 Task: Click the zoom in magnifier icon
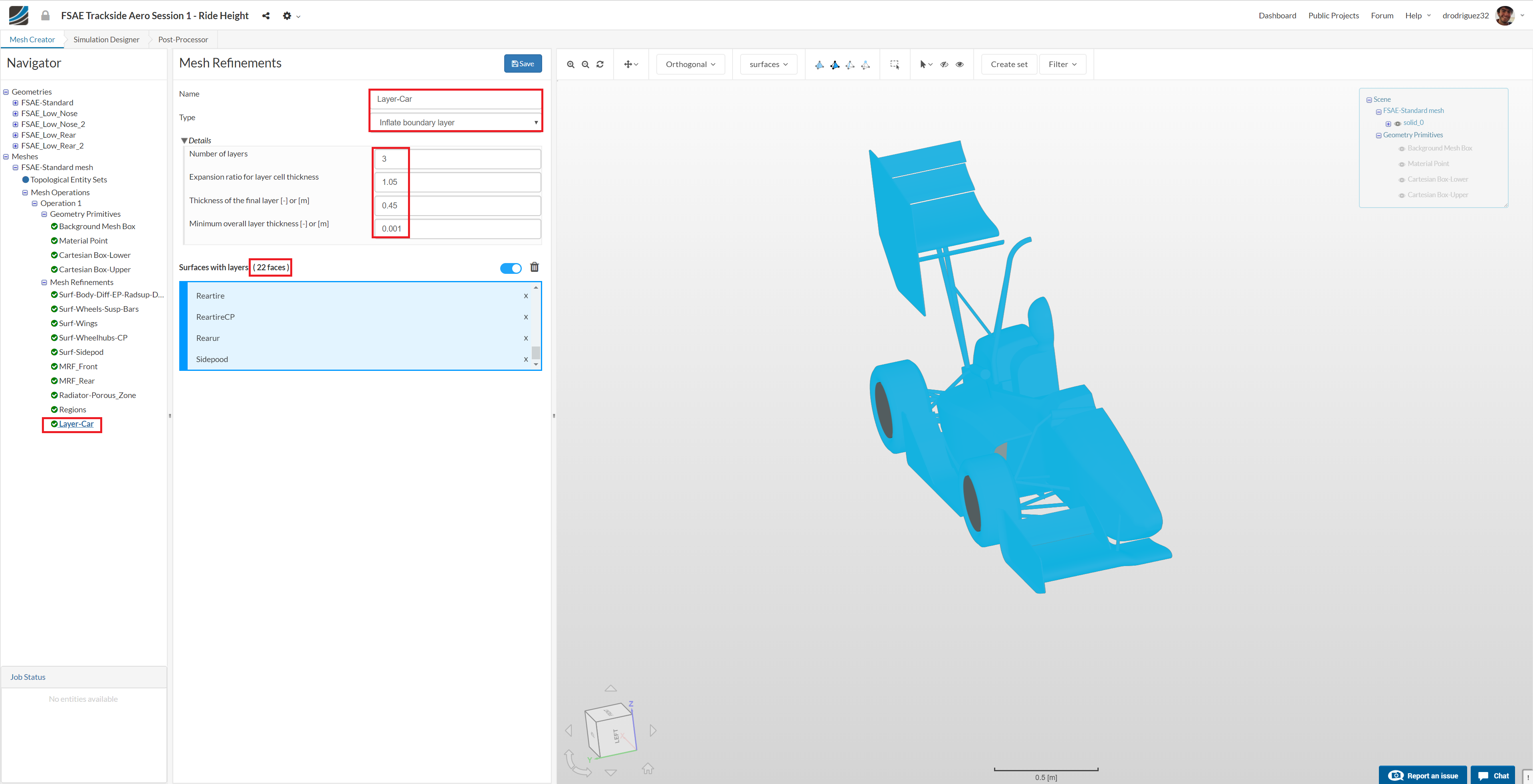[570, 64]
